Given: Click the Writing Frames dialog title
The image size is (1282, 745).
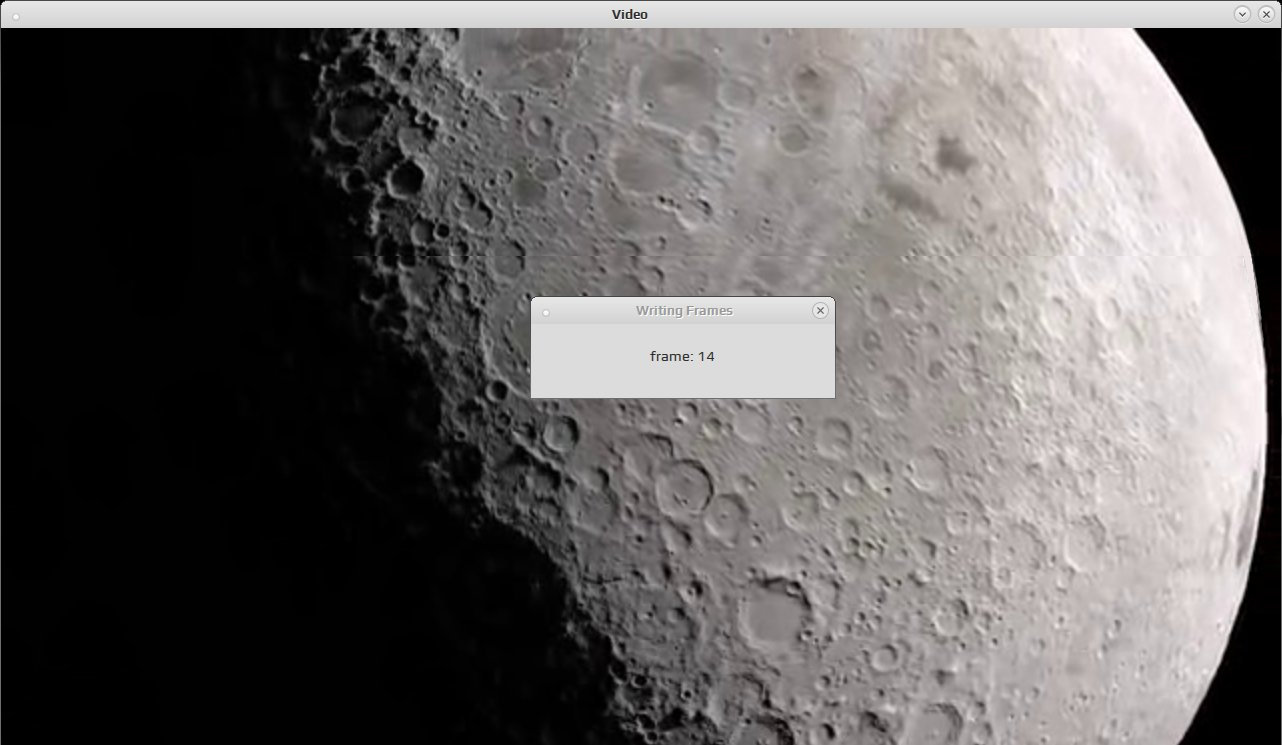Looking at the screenshot, I should (684, 311).
